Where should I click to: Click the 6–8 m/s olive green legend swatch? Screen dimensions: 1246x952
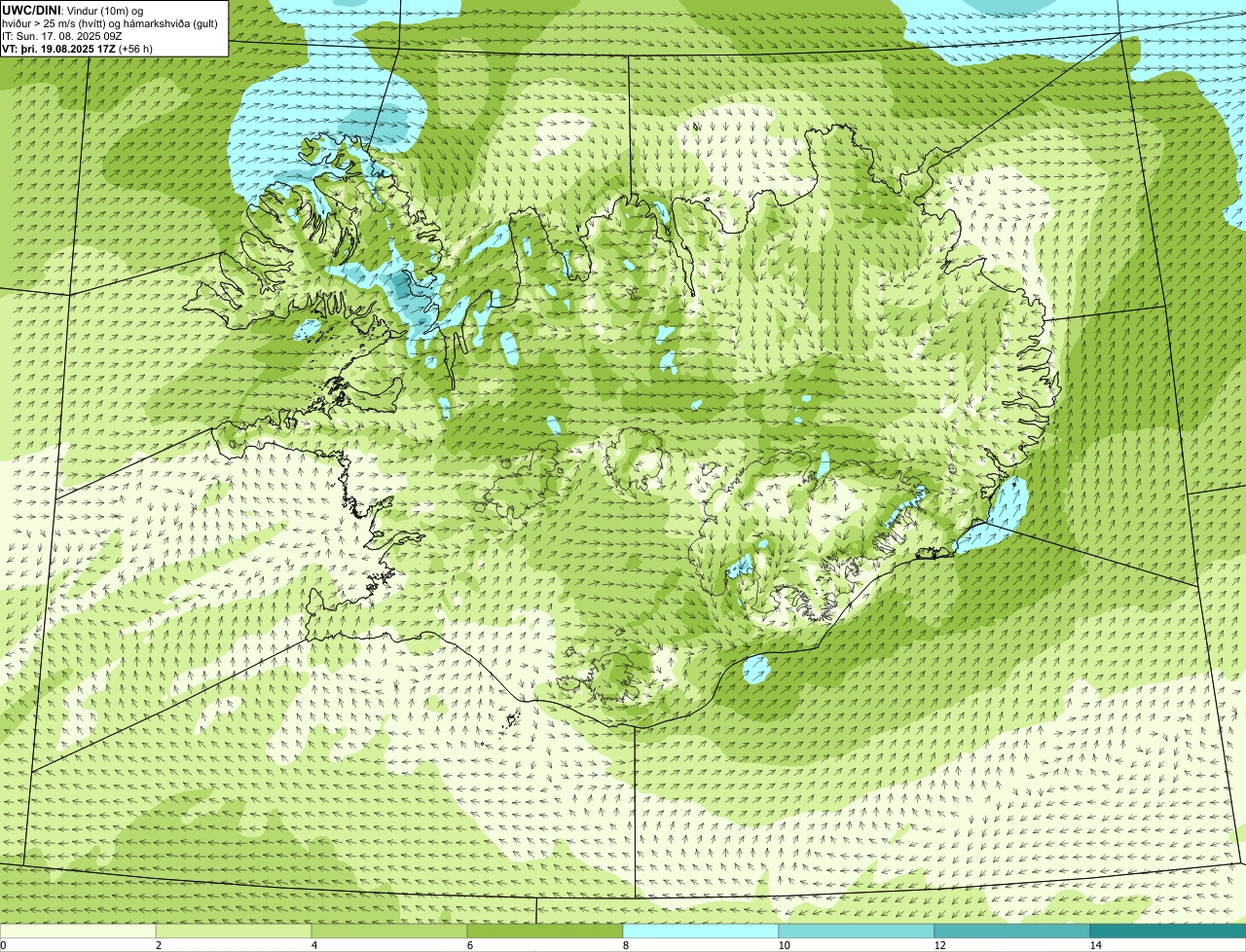pyautogui.click(x=545, y=931)
